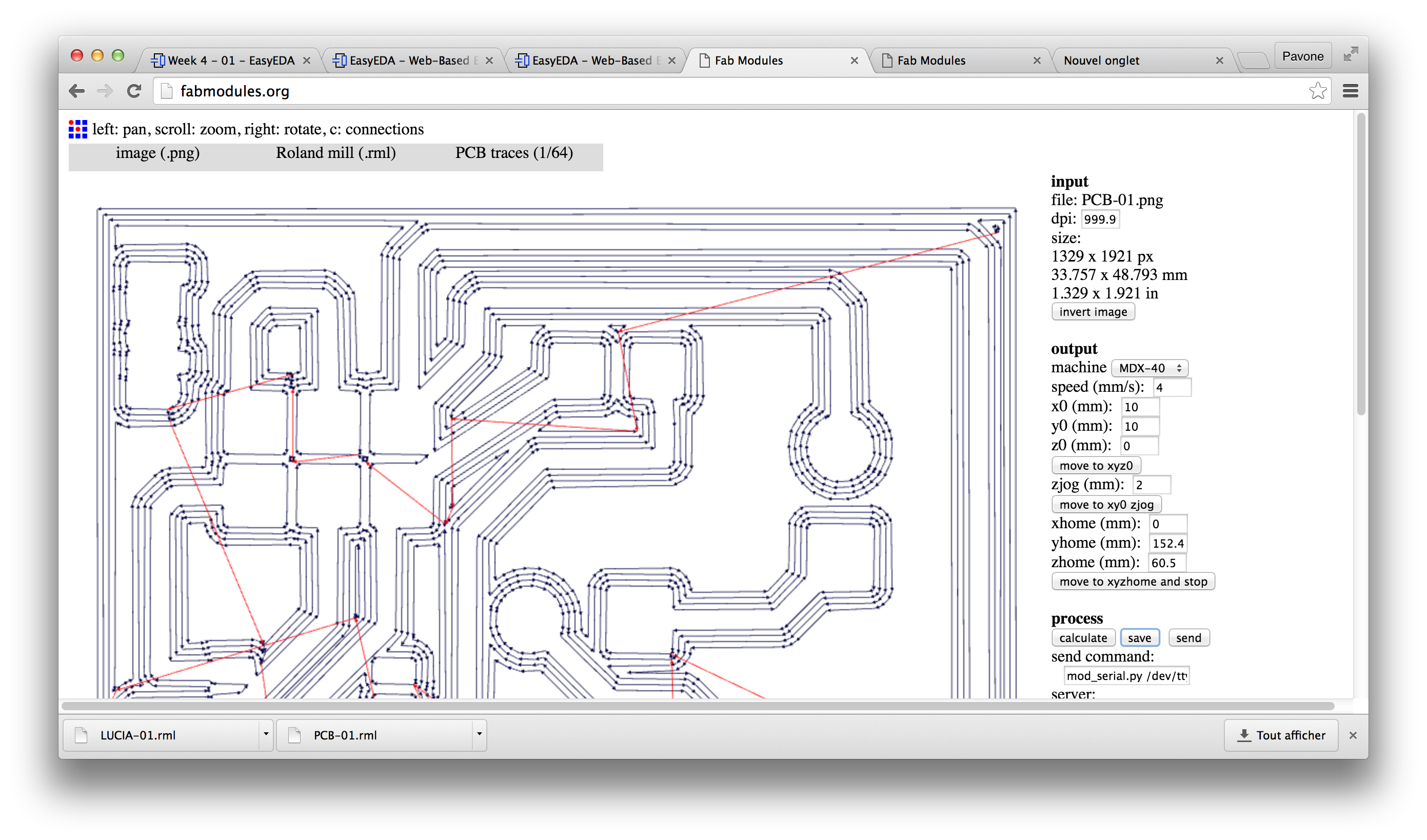Close the downloads bar
Screen dimensions: 1427x840
click(1353, 735)
